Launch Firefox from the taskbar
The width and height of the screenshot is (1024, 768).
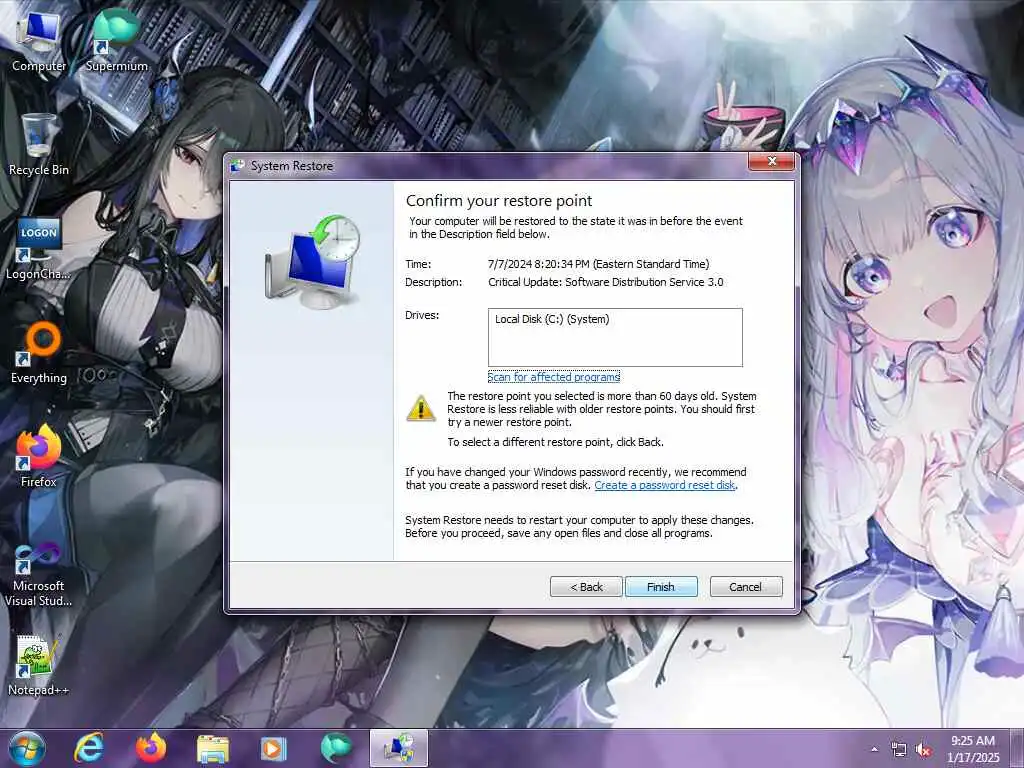[x=151, y=748]
